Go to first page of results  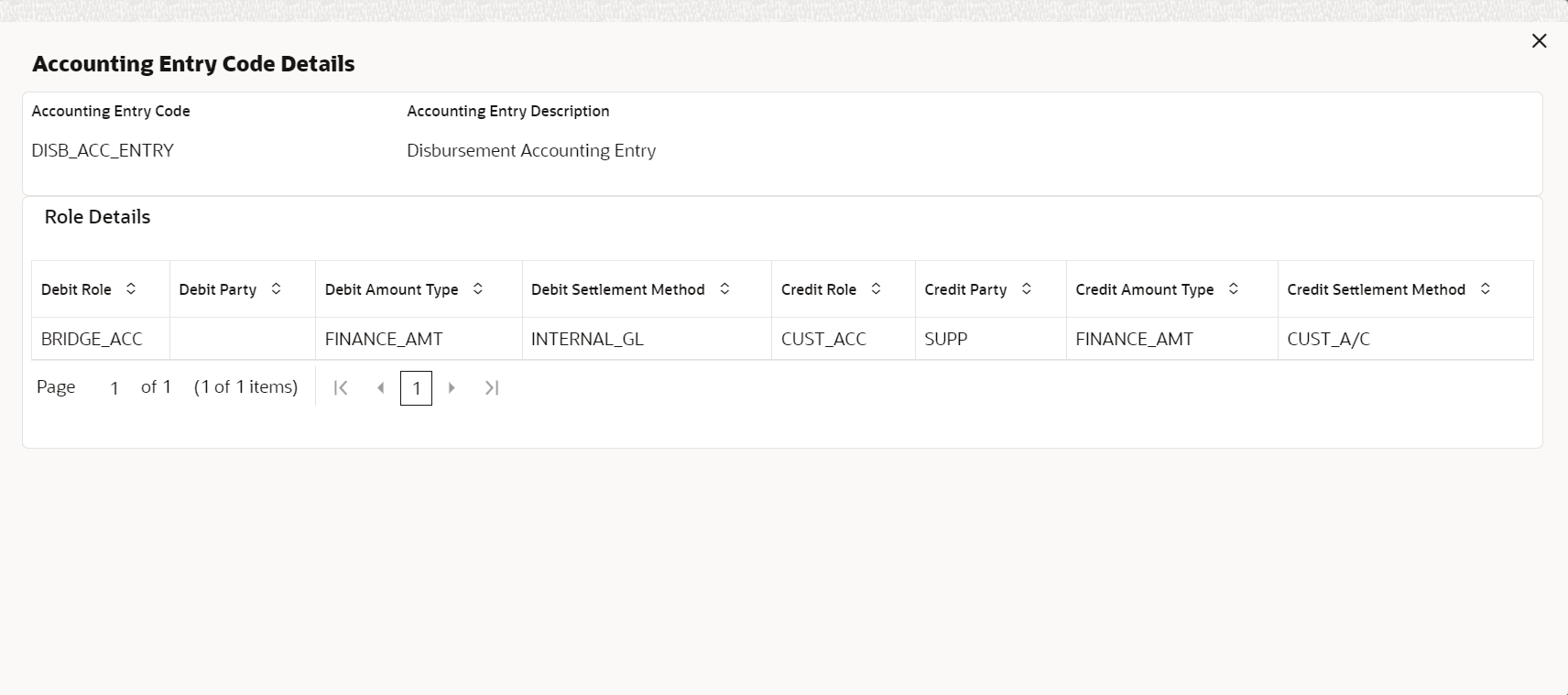[x=341, y=388]
